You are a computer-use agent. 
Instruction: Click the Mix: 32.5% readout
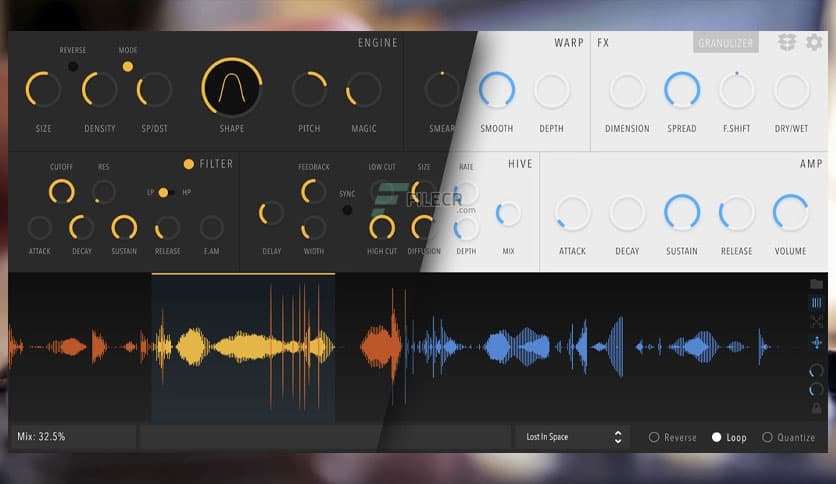coord(41,437)
